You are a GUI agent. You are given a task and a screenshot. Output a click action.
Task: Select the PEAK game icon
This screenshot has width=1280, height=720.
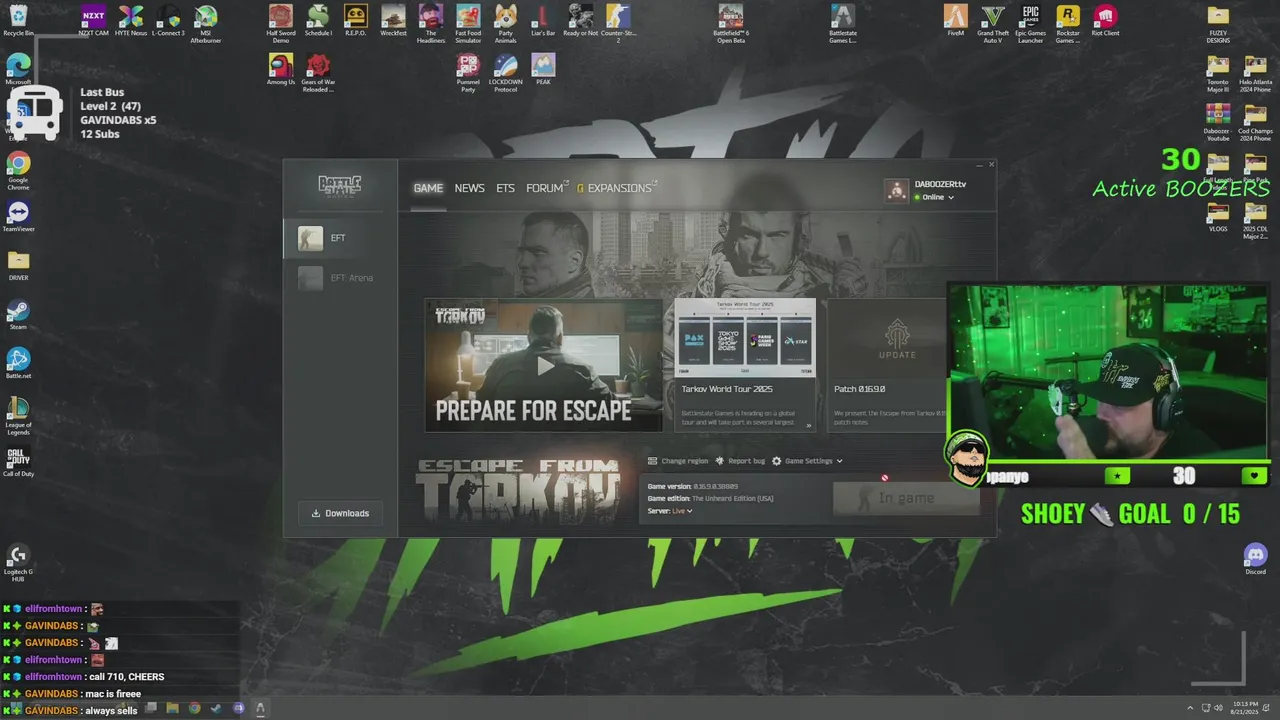pyautogui.click(x=543, y=70)
